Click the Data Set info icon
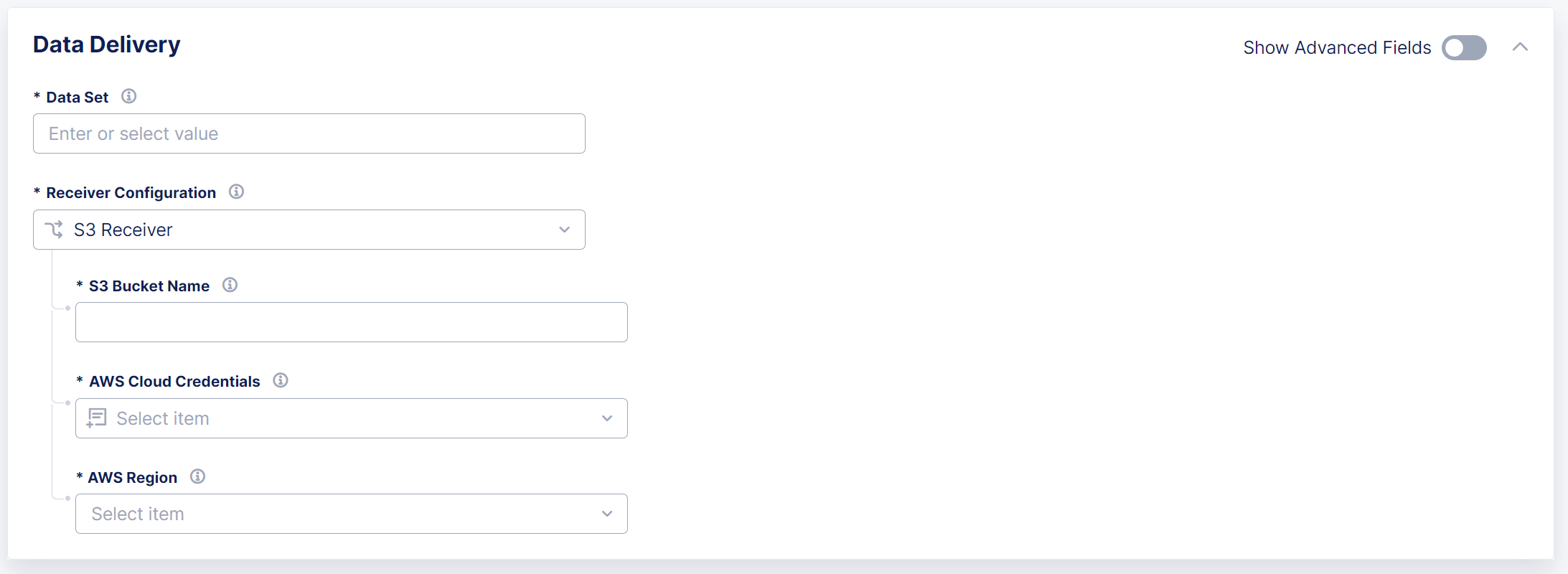This screenshot has width=1568, height=574. [x=129, y=96]
